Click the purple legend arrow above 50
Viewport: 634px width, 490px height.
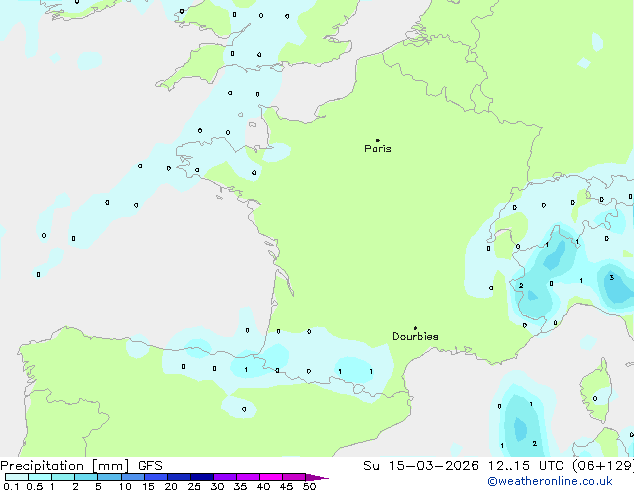tap(316, 477)
